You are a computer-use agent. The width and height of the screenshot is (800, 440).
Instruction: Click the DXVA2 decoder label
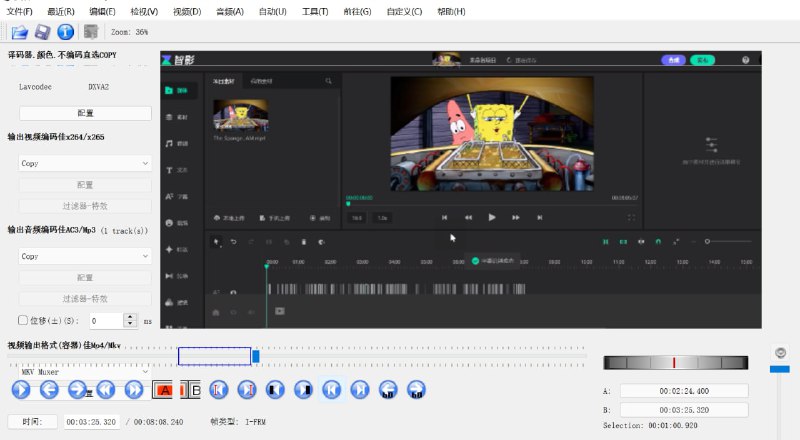pos(98,87)
